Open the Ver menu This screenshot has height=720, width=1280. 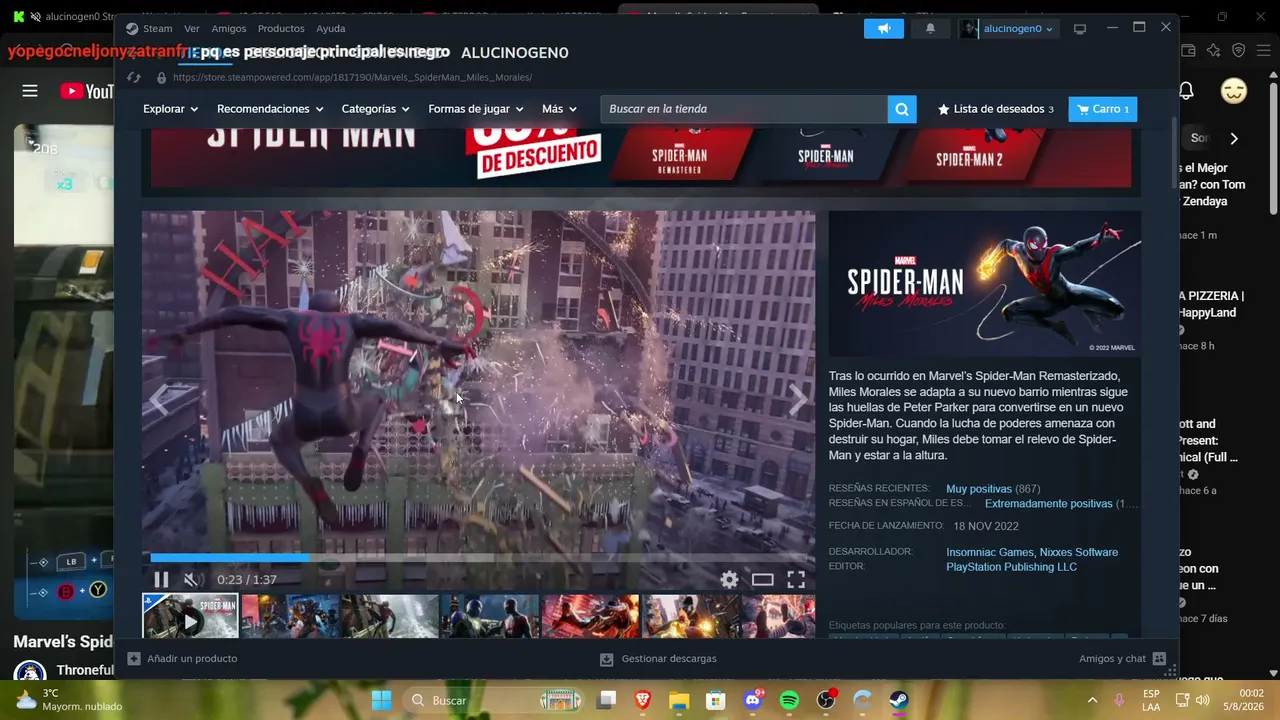coord(192,29)
